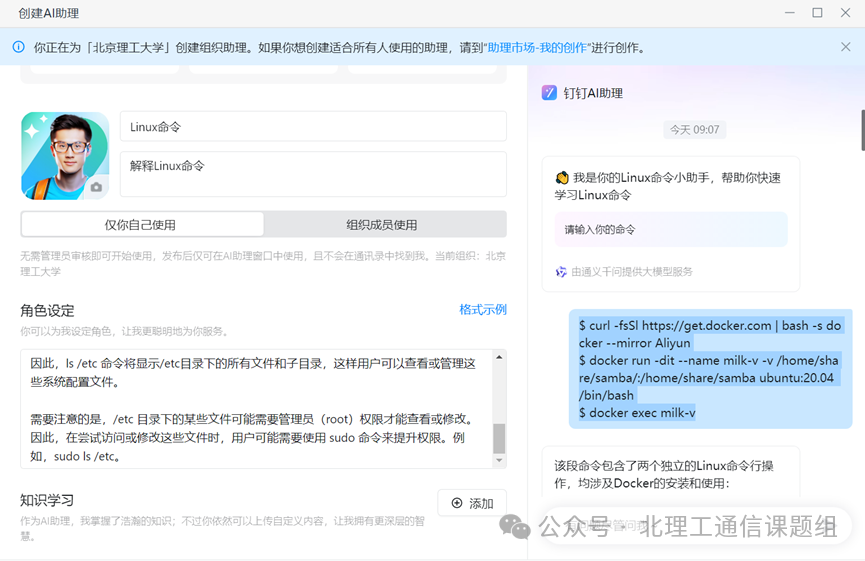Click the assistant avatar image
The image size is (865, 561).
pyautogui.click(x=65, y=156)
